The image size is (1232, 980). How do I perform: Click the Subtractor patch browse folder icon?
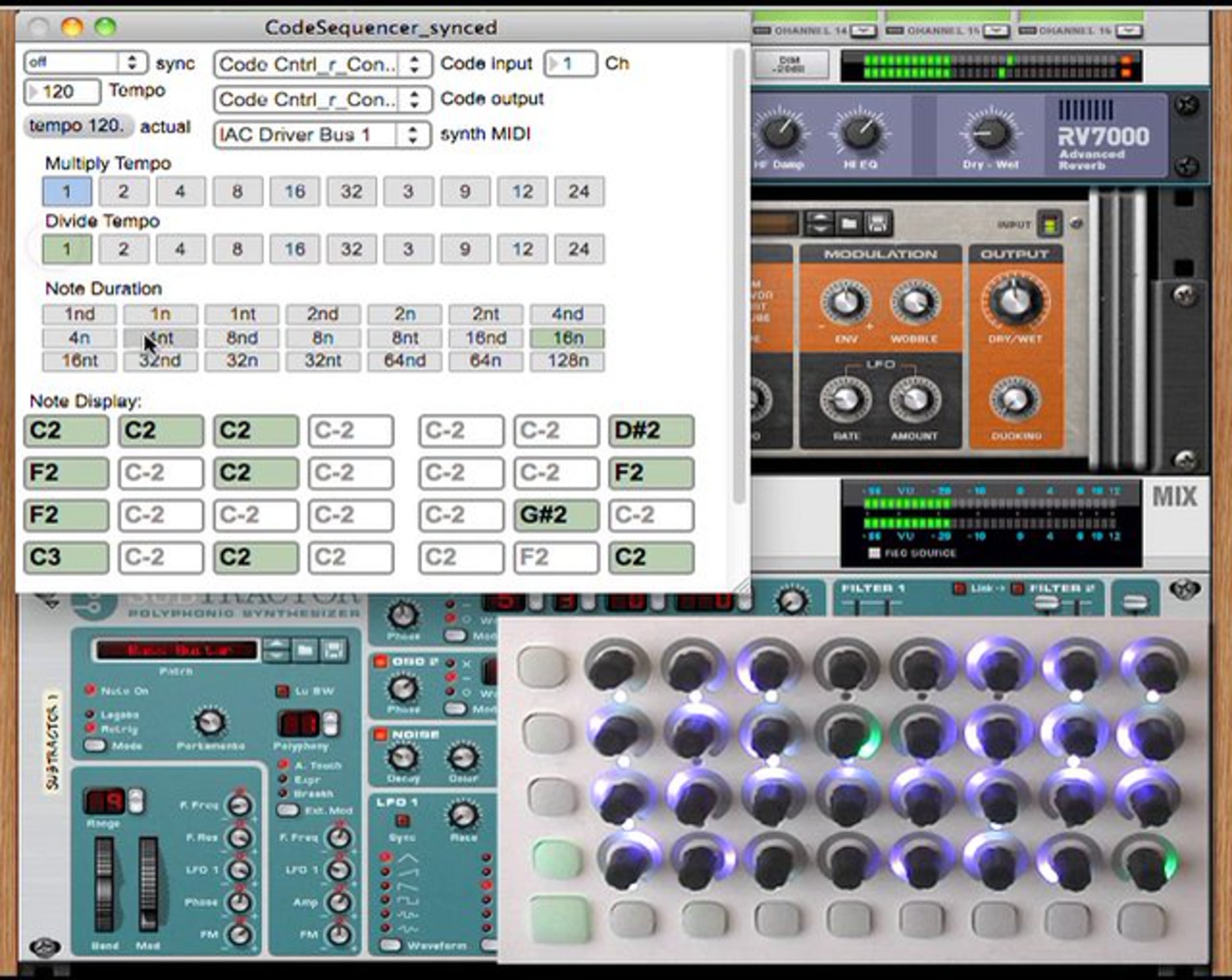point(305,650)
